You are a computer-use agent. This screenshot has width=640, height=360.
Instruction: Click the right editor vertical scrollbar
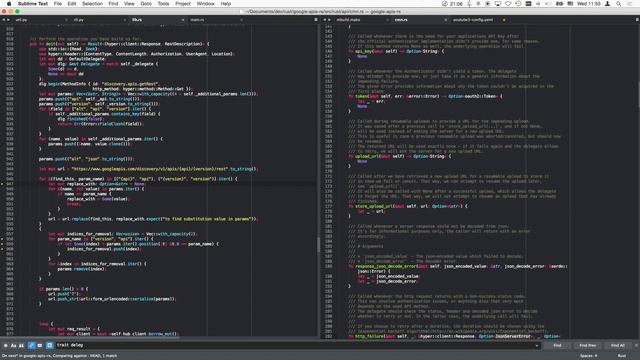pos(638,94)
